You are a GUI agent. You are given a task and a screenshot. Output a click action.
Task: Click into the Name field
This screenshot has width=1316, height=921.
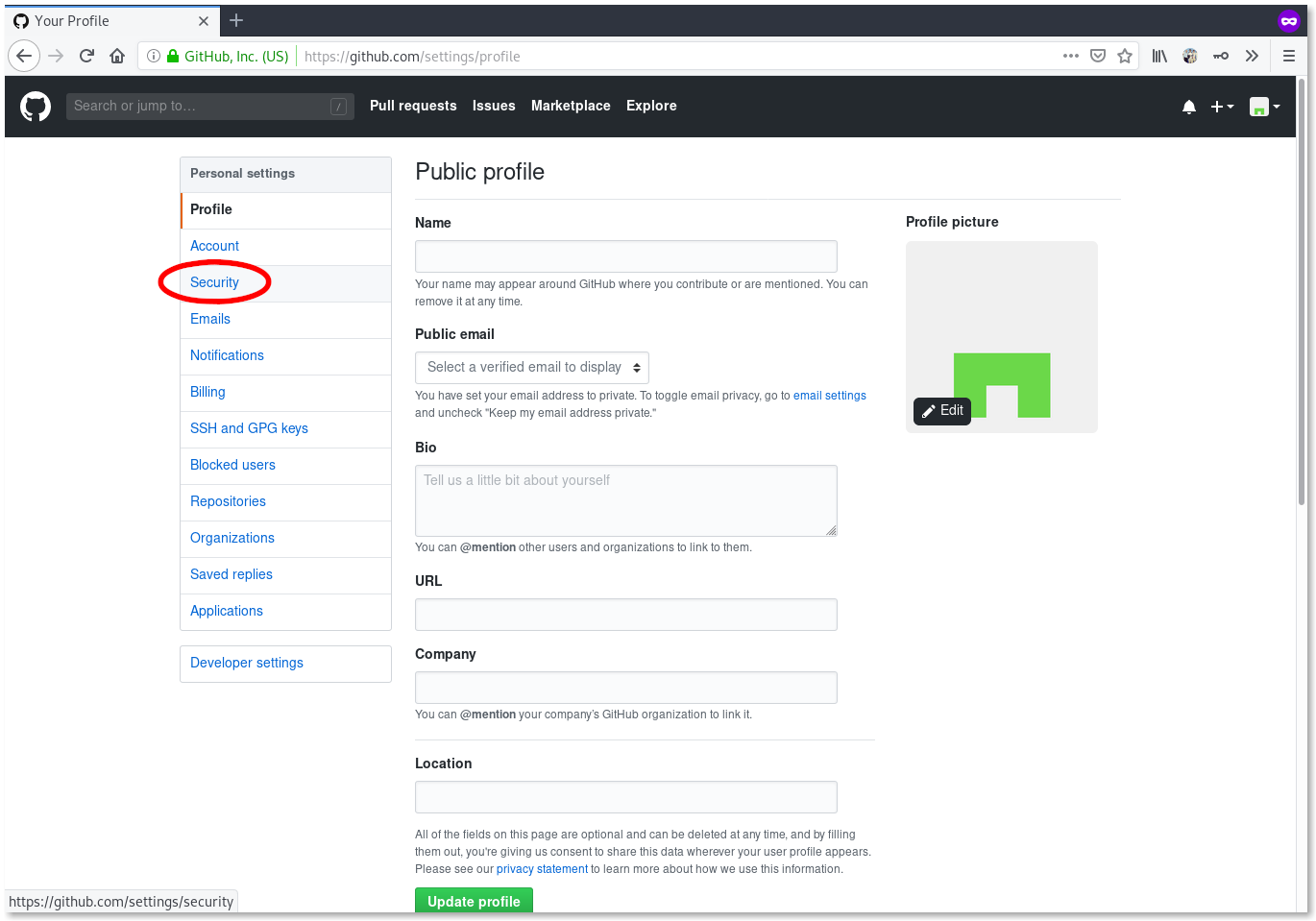[626, 256]
